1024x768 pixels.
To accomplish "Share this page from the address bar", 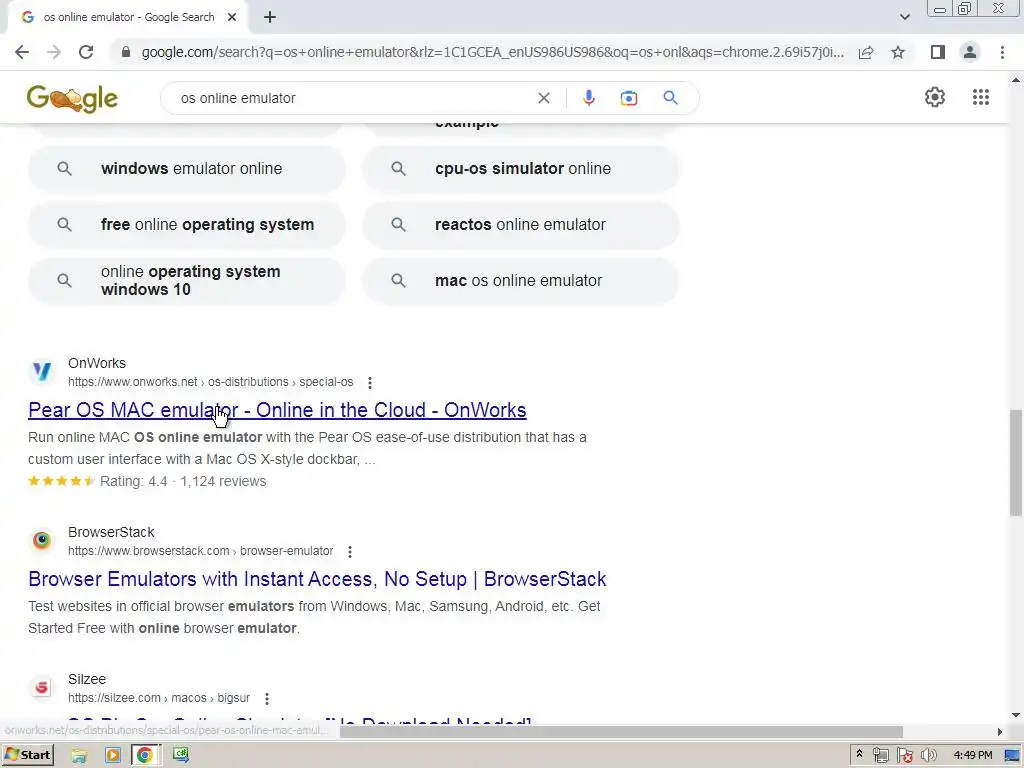I will tap(866, 52).
